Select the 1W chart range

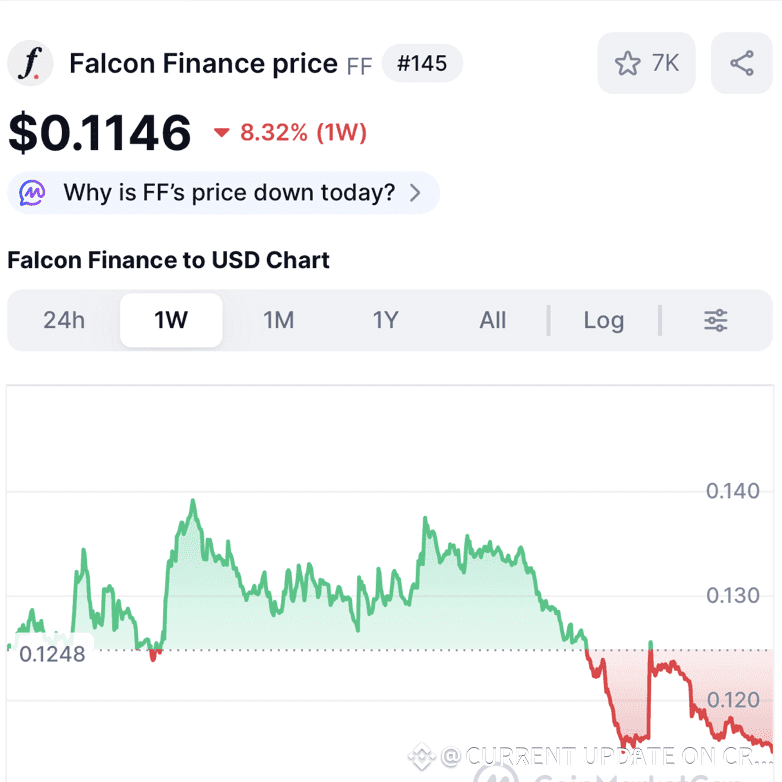pos(171,320)
